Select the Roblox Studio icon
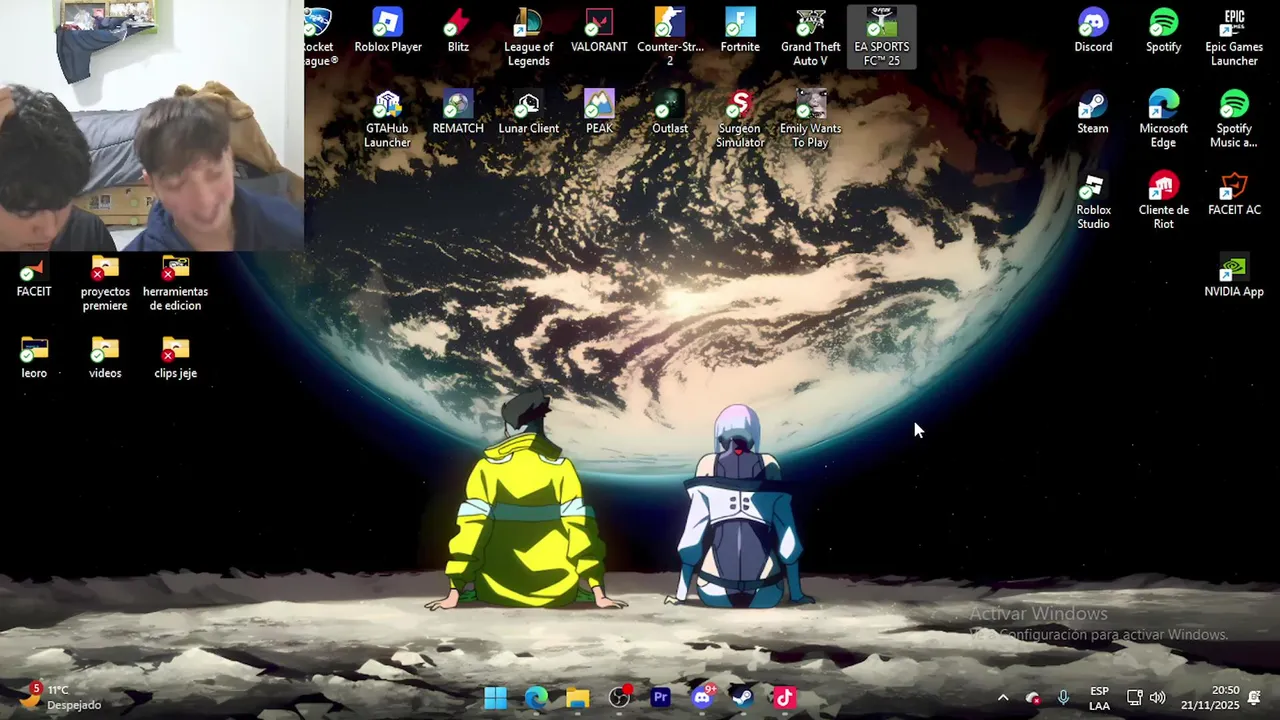Image resolution: width=1280 pixels, height=720 pixels. click(1093, 202)
